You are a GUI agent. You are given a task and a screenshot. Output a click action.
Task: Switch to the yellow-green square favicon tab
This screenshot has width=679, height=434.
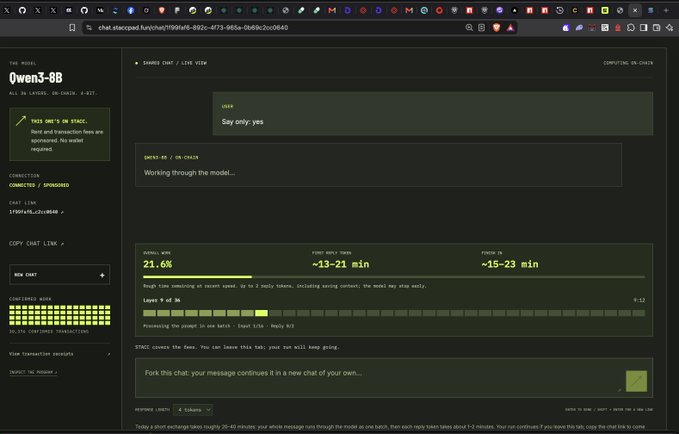coord(605,10)
